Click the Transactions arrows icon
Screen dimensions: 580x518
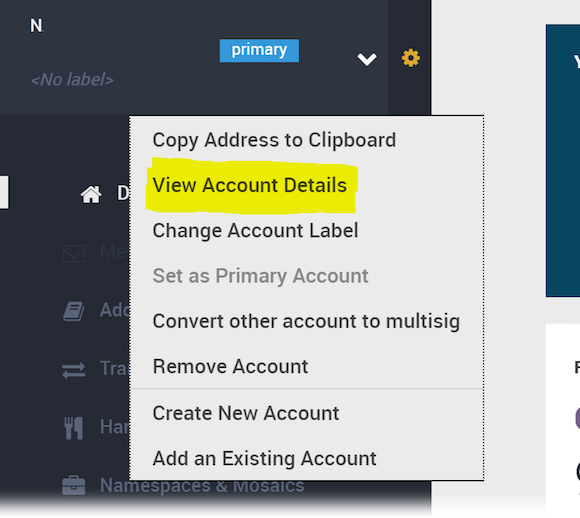pos(73,370)
